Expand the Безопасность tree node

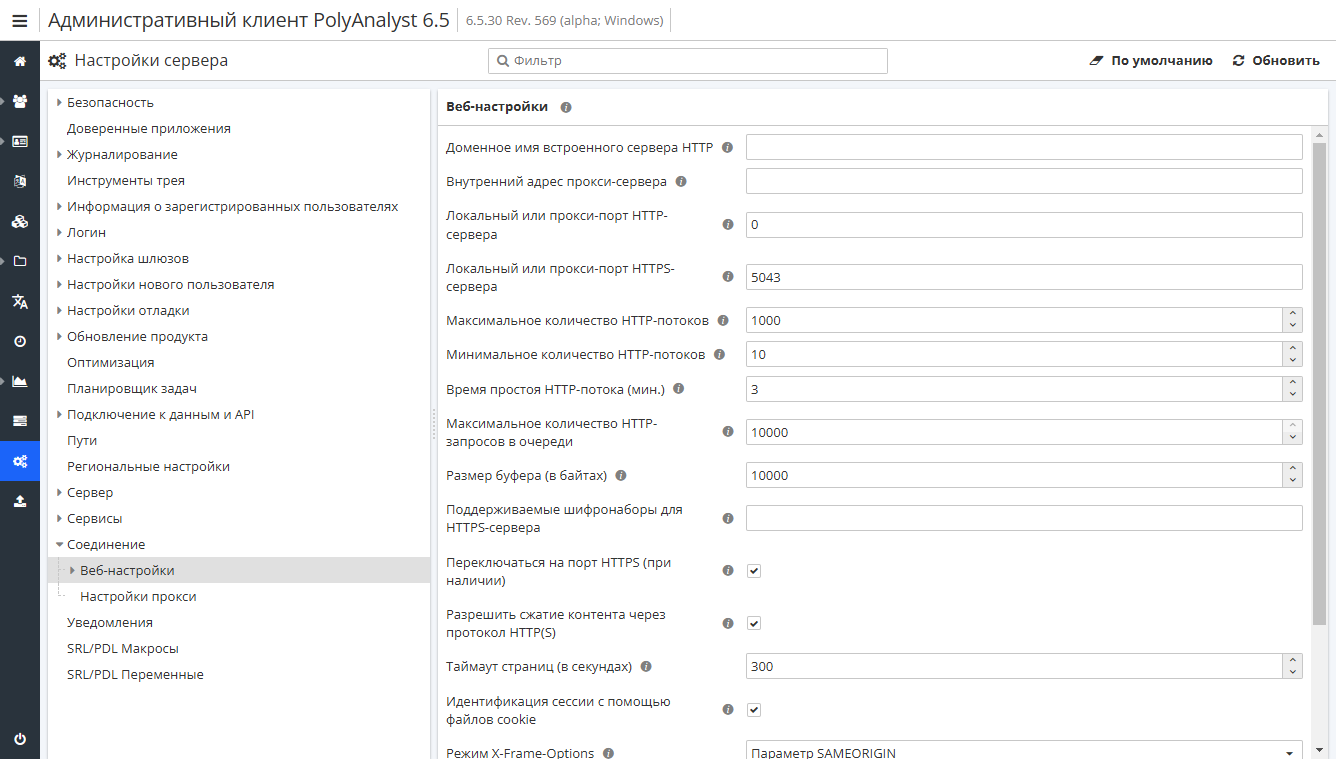[60, 103]
